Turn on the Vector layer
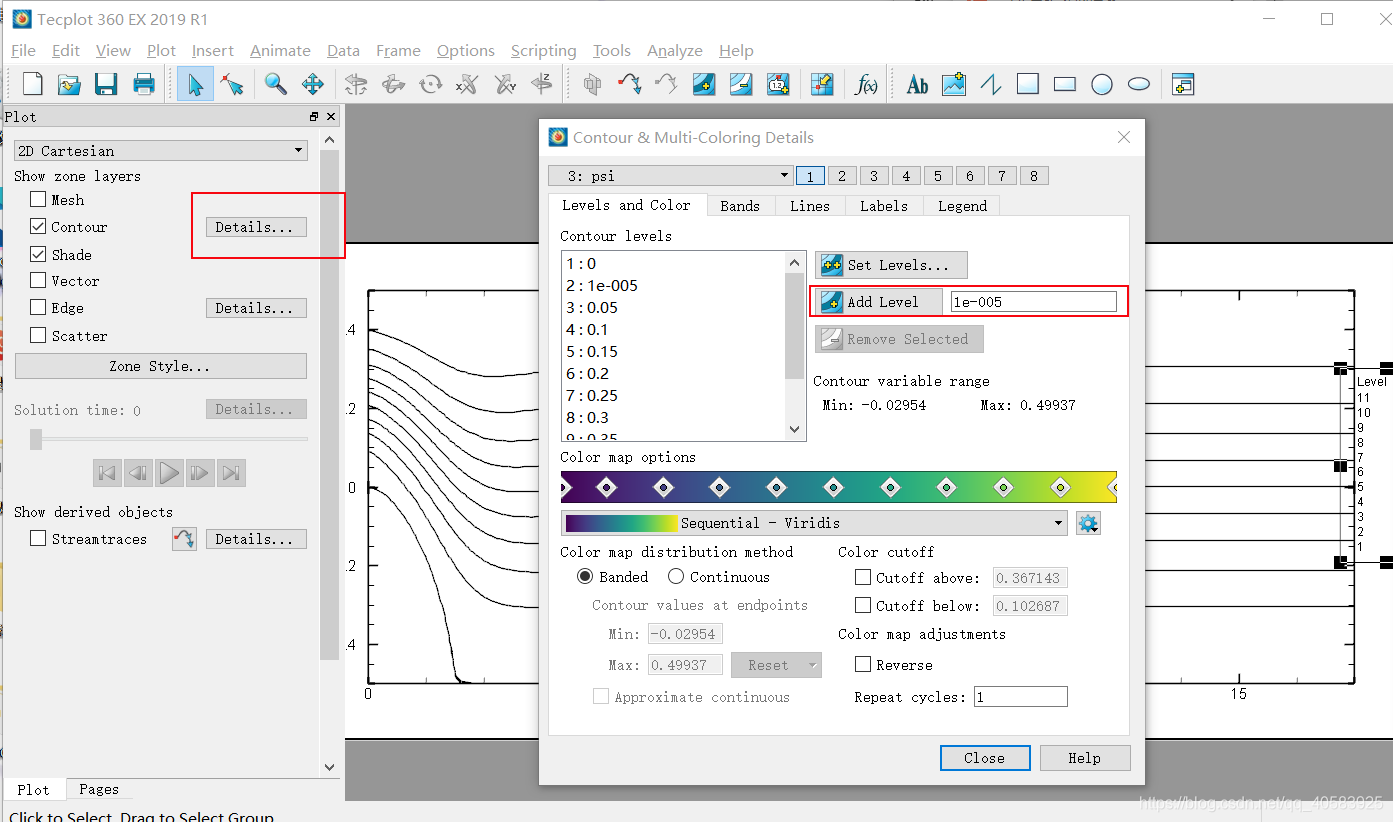This screenshot has width=1393, height=822. pyautogui.click(x=38, y=281)
